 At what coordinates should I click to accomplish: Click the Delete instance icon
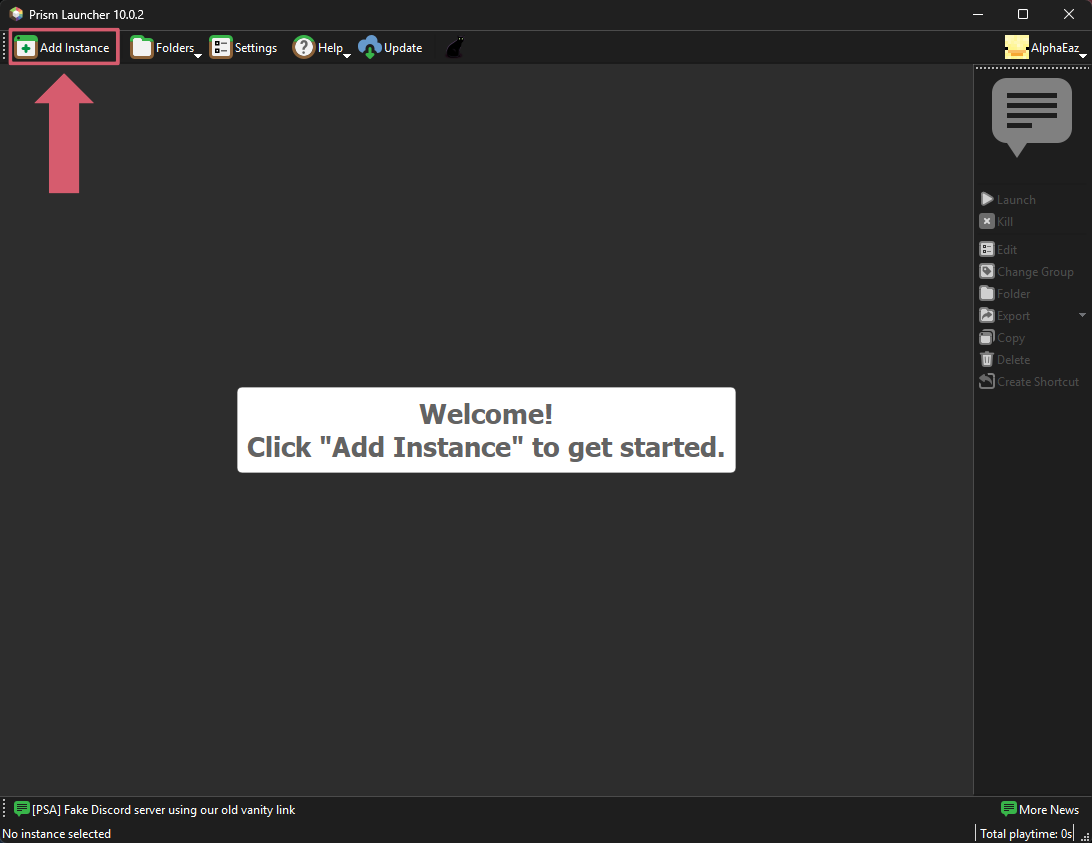[986, 359]
